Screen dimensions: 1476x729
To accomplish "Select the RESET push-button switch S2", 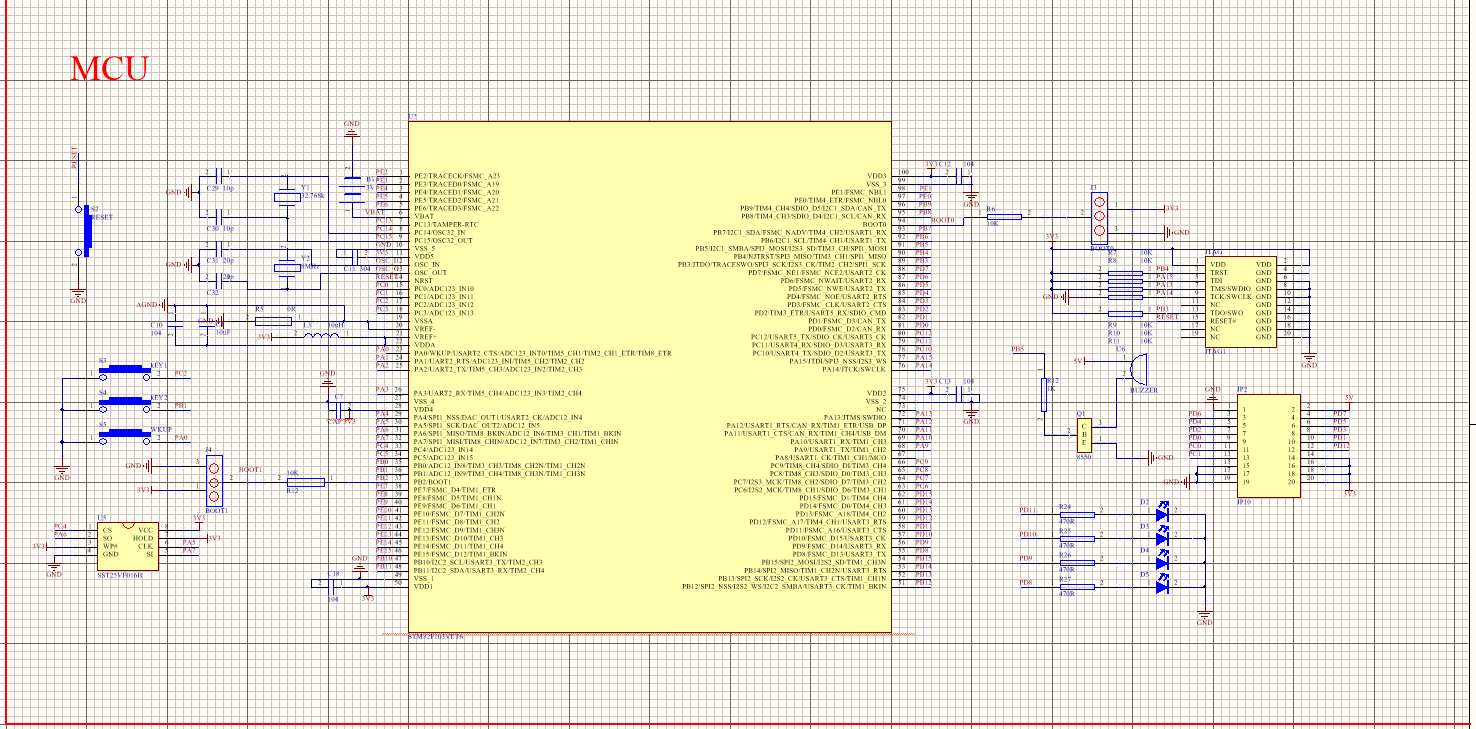I will [85, 230].
